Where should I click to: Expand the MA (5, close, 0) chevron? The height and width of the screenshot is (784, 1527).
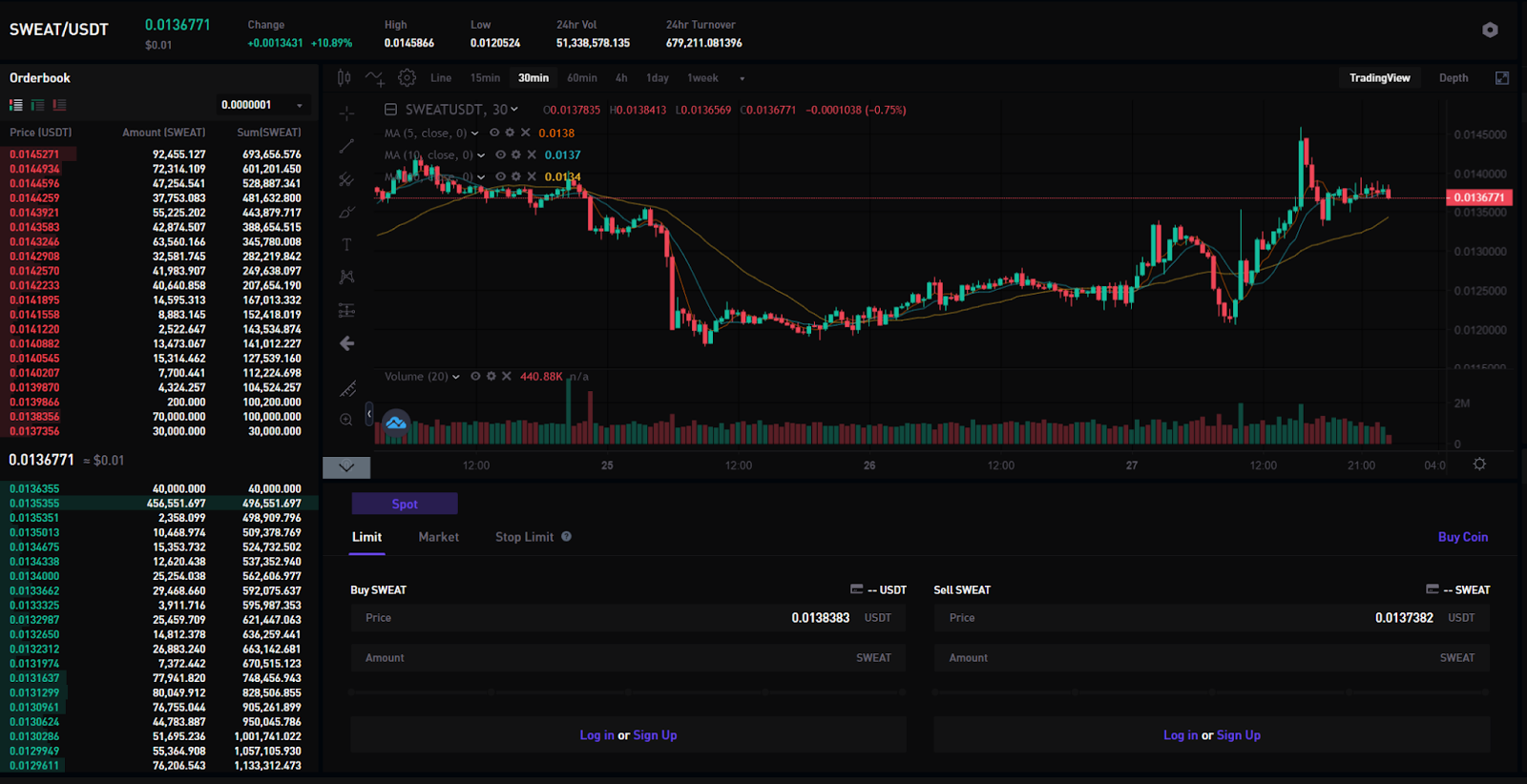coord(475,134)
